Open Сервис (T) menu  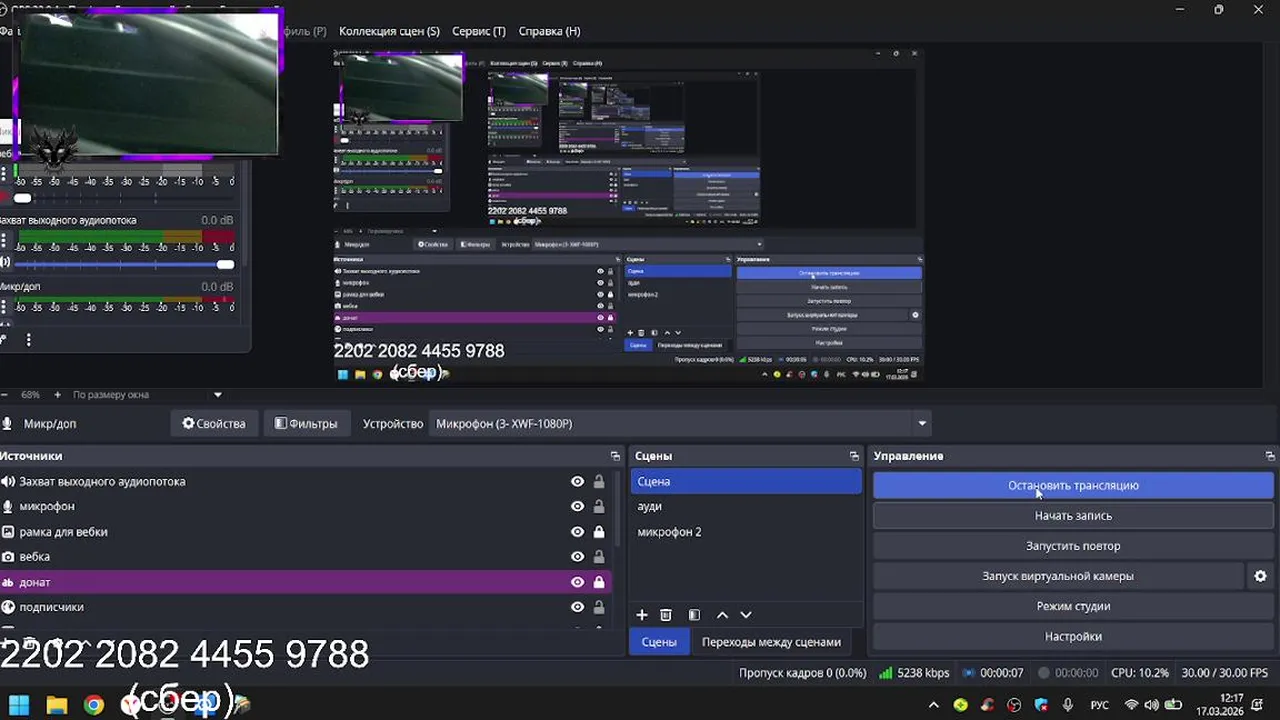tap(479, 31)
